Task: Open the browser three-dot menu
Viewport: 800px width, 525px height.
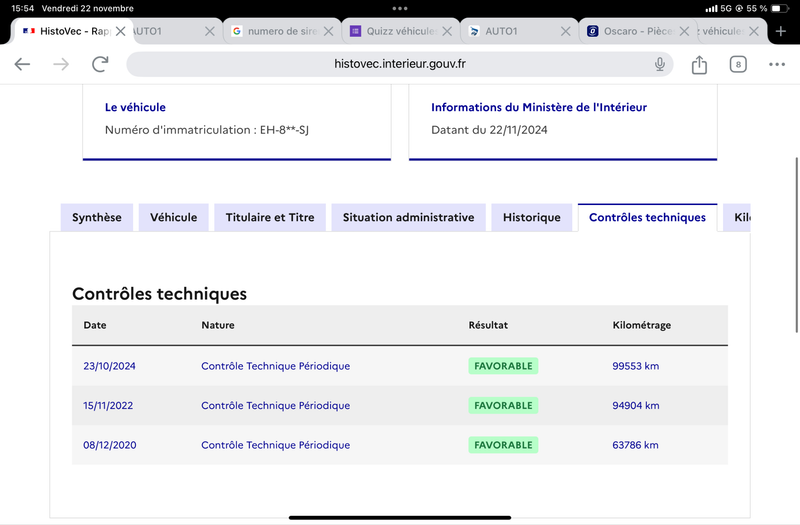Action: (x=777, y=64)
